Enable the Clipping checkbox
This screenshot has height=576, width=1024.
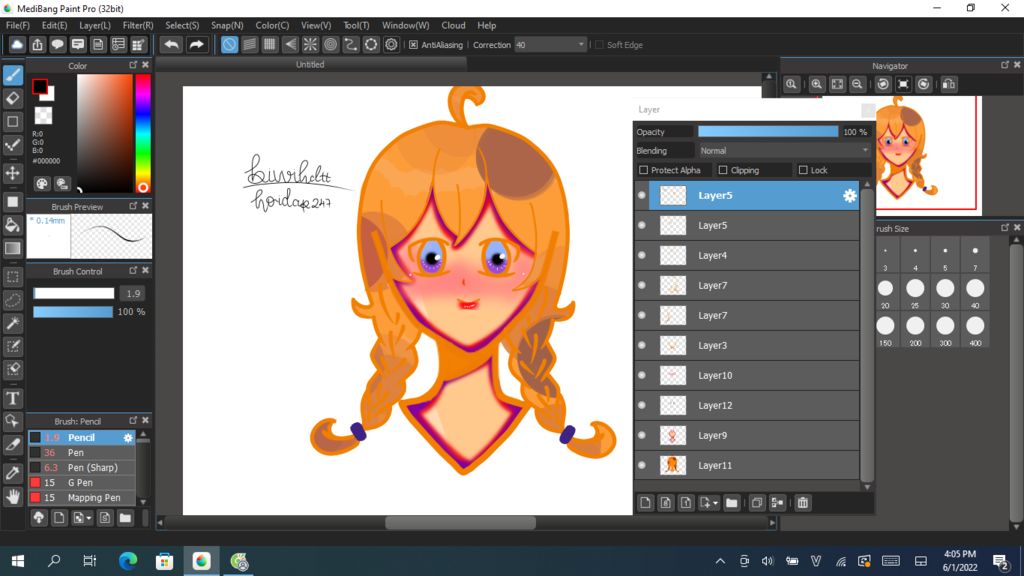[723, 170]
